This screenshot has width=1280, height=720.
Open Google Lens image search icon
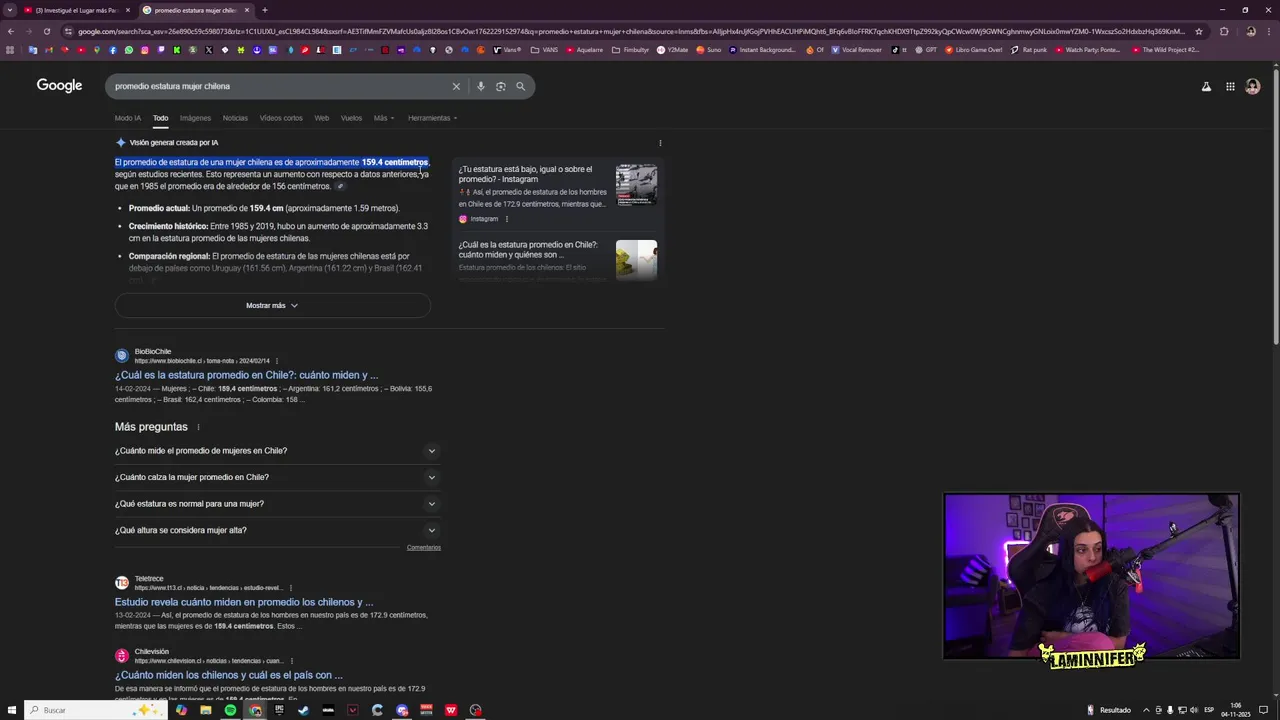[501, 86]
